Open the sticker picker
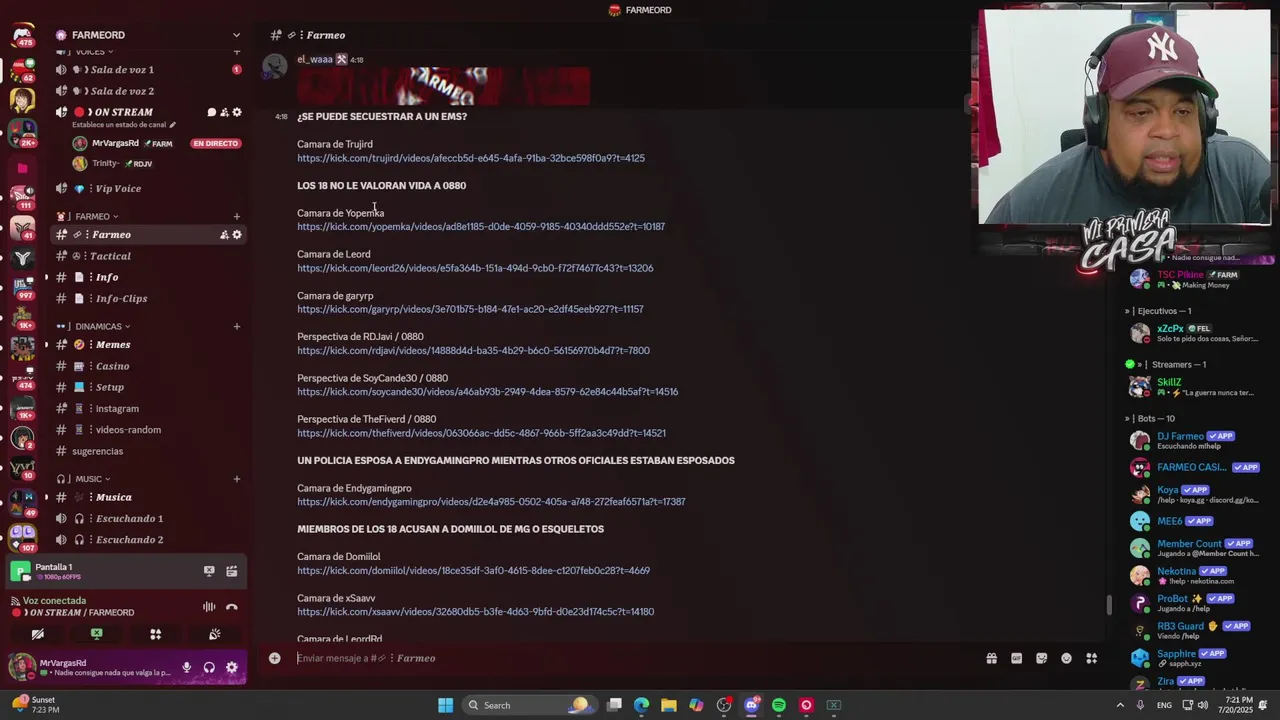Screen dimensions: 1280x720 (1041, 658)
